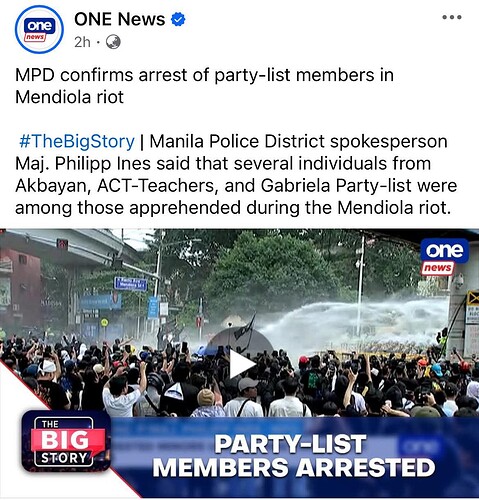
Task: Open the three-dot post options menu
Action: click(x=452, y=17)
